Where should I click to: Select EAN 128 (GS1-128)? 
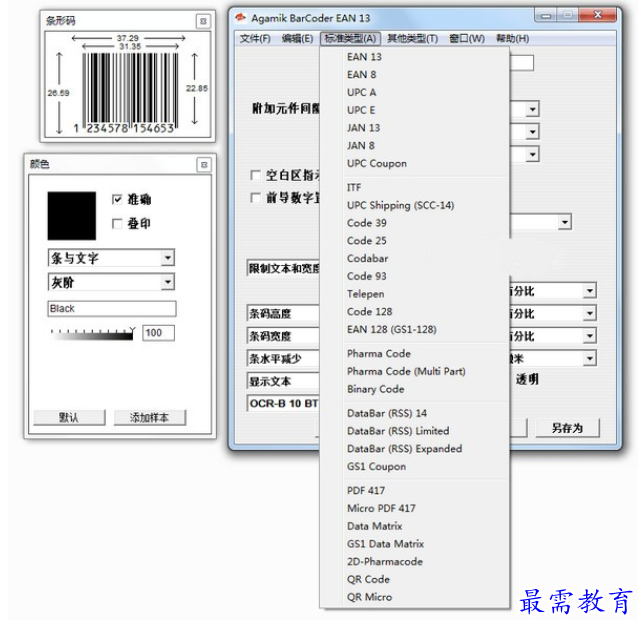[415, 330]
